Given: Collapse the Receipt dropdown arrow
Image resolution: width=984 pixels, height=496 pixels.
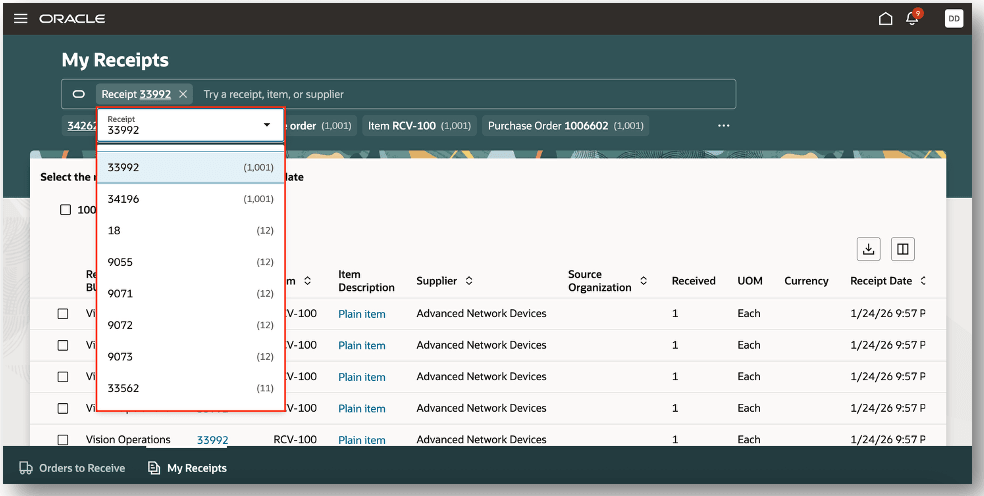Looking at the screenshot, I should click(267, 125).
